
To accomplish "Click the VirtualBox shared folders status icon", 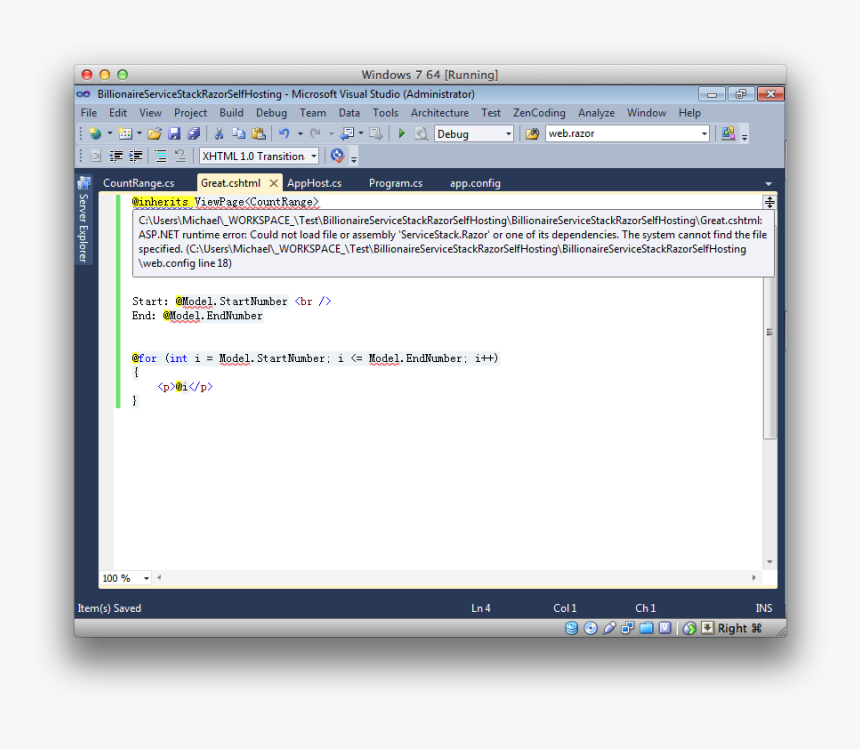I will (646, 628).
